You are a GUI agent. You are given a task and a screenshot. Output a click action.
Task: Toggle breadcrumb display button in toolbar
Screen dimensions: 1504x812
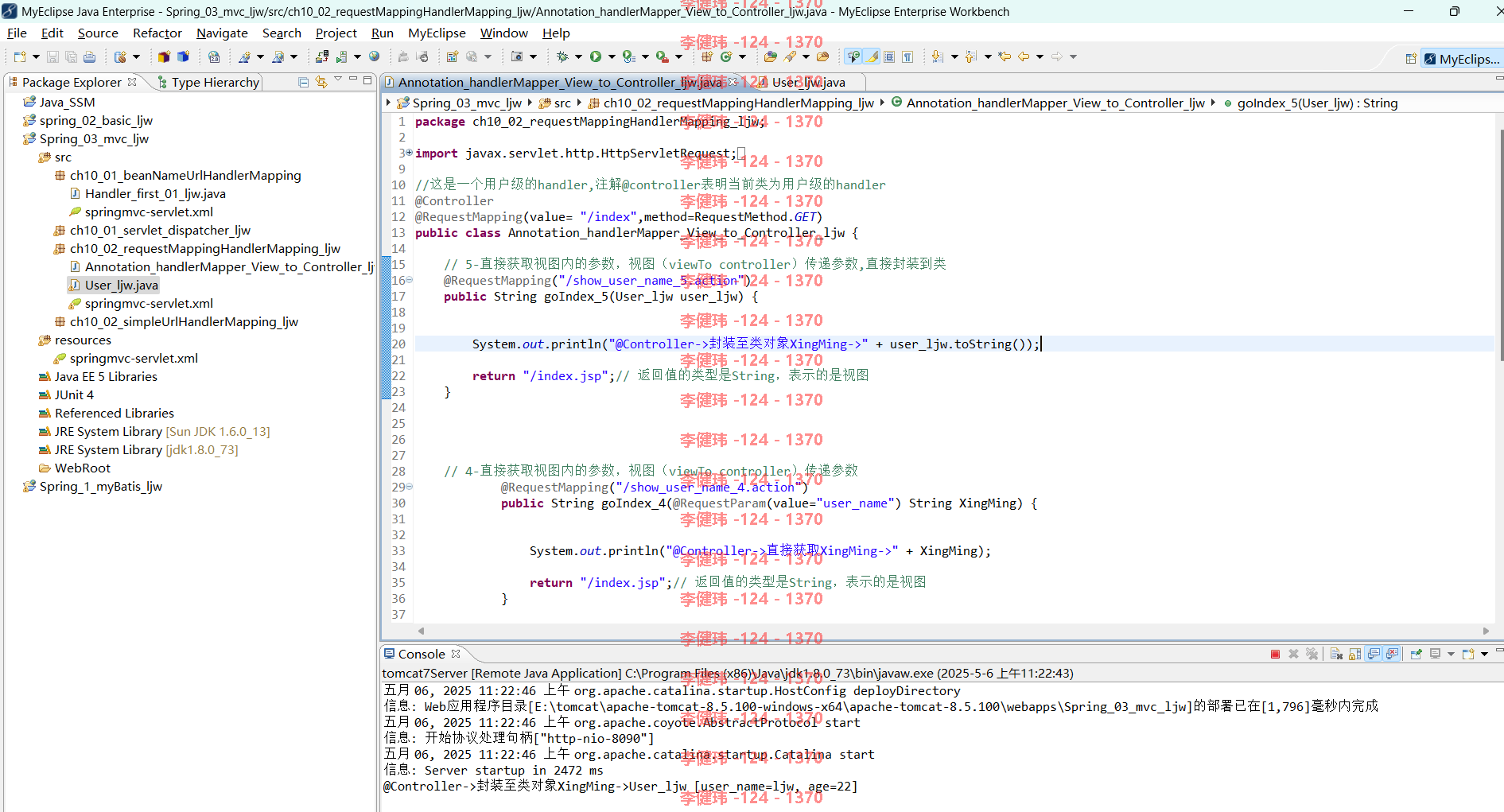tap(853, 56)
